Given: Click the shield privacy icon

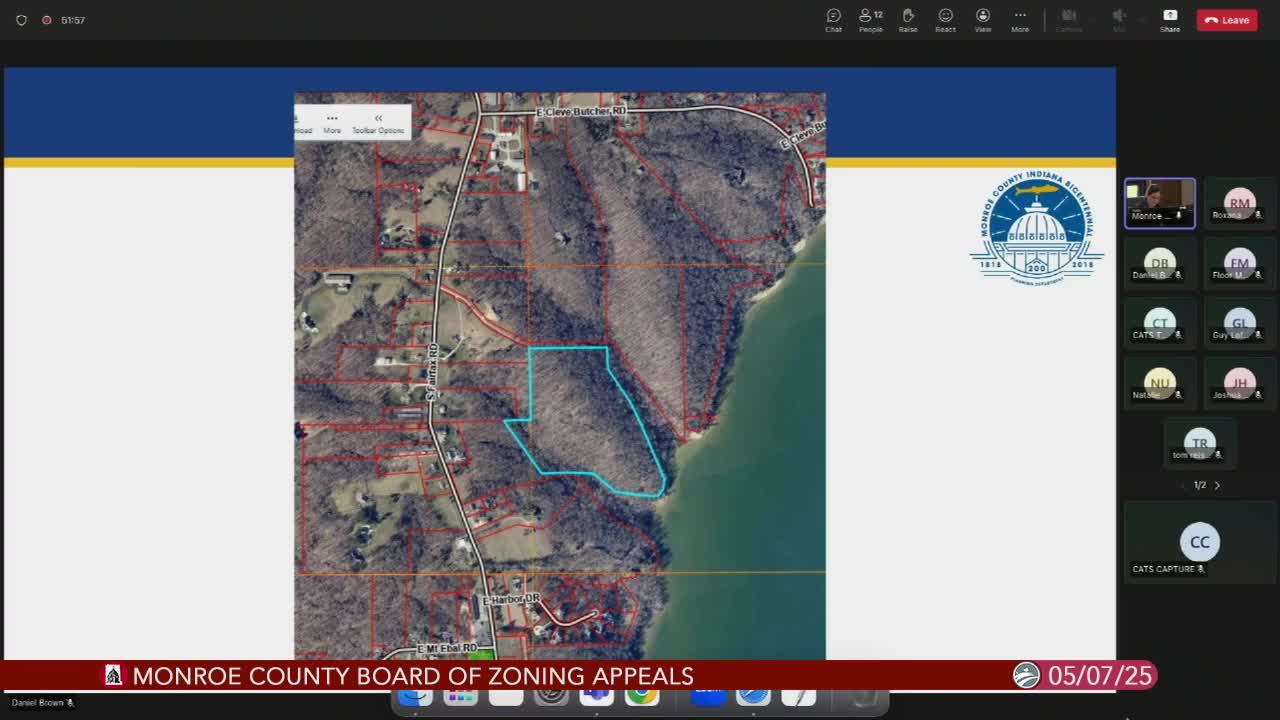Looking at the screenshot, I should pos(21,20).
